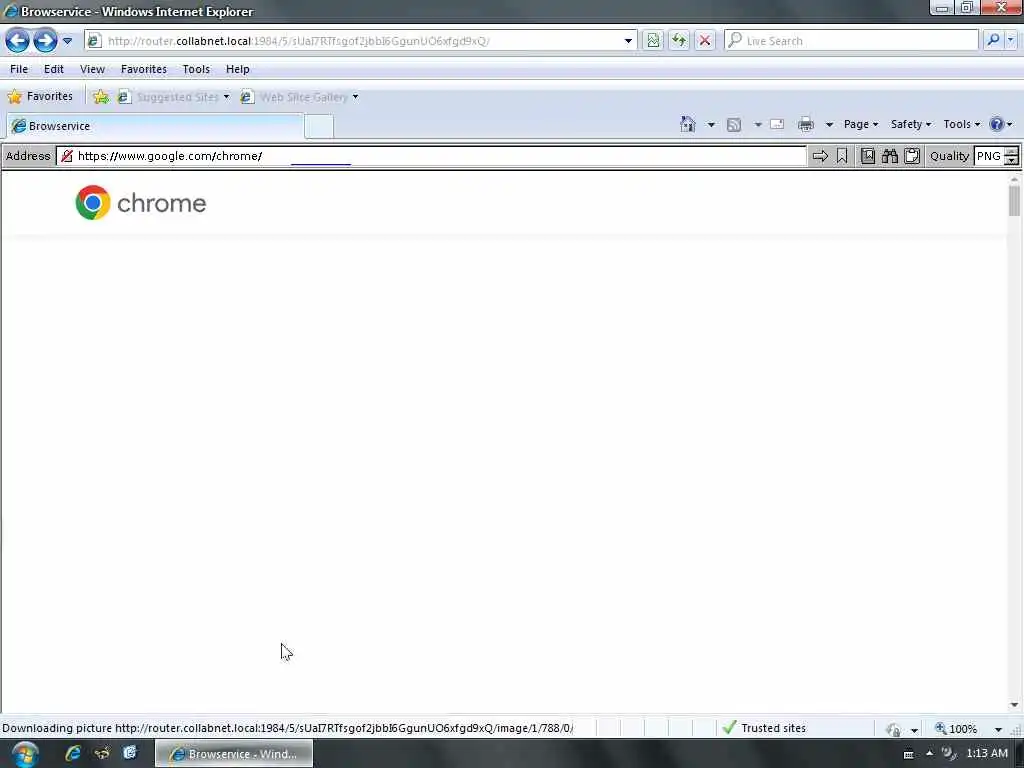Viewport: 1024px width, 768px height.
Task: Open the Favorites menu
Action: point(144,69)
